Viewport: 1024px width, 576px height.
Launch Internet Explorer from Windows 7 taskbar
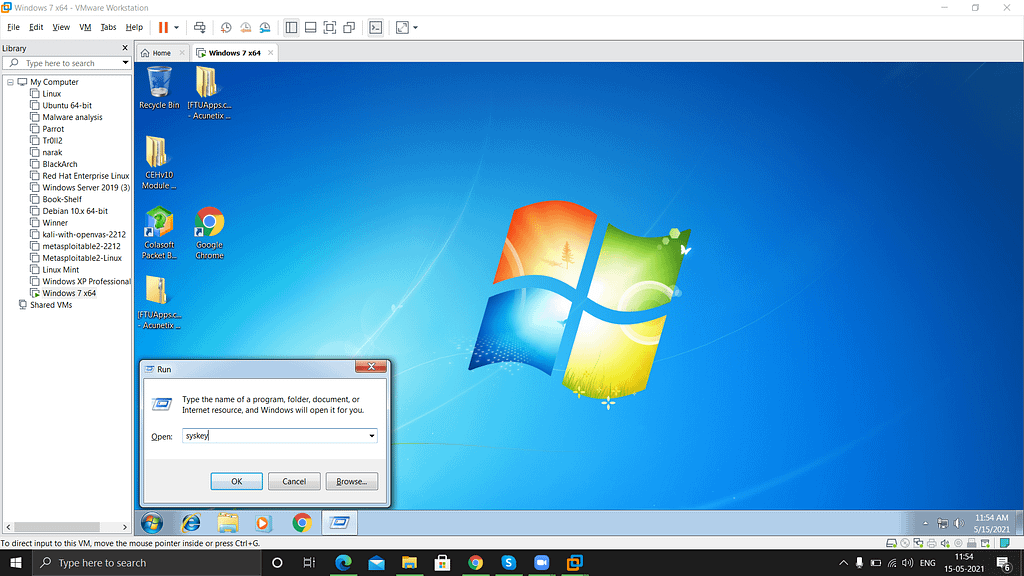[x=191, y=523]
